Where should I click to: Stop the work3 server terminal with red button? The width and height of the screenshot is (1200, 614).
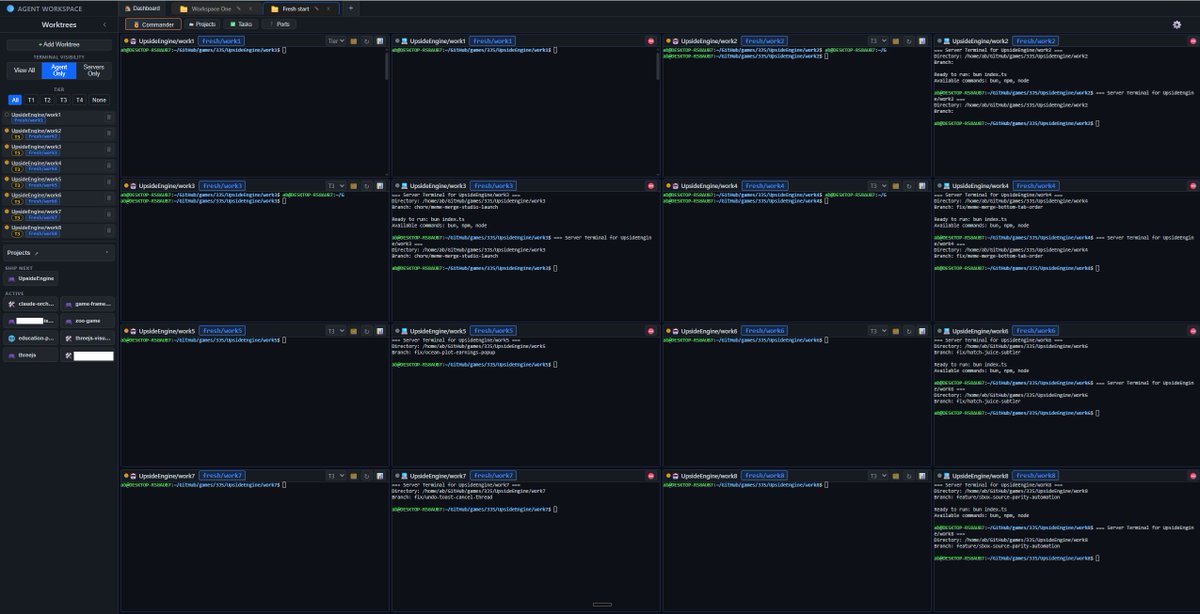coord(651,185)
